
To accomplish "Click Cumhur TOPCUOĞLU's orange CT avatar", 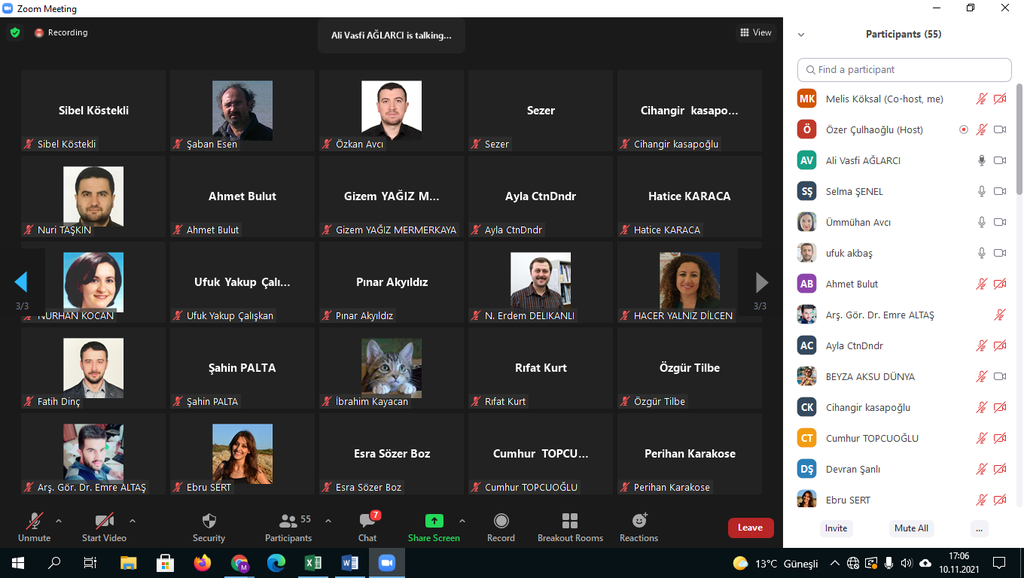I will [x=807, y=438].
